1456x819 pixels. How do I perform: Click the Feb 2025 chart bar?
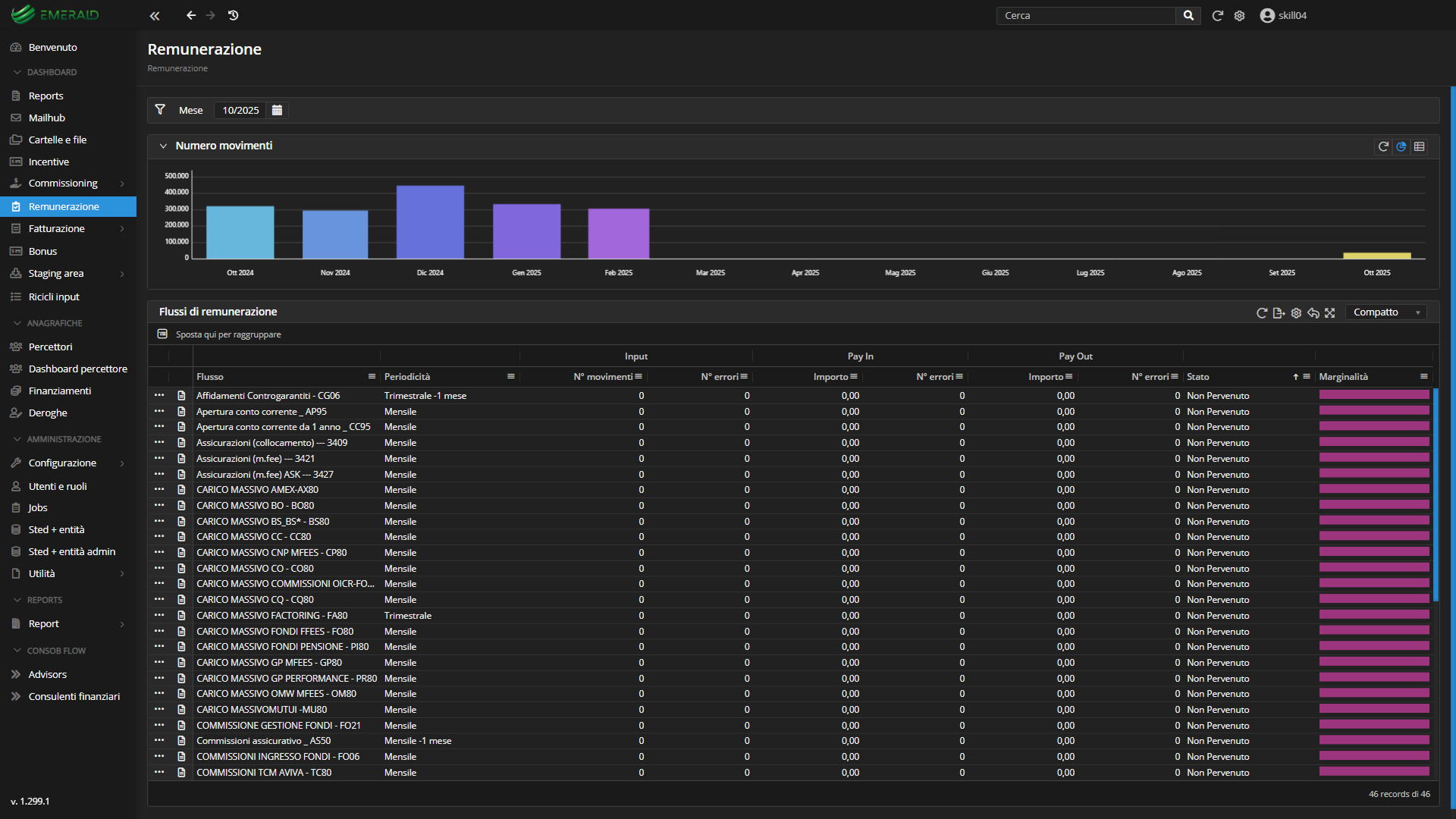pos(619,234)
